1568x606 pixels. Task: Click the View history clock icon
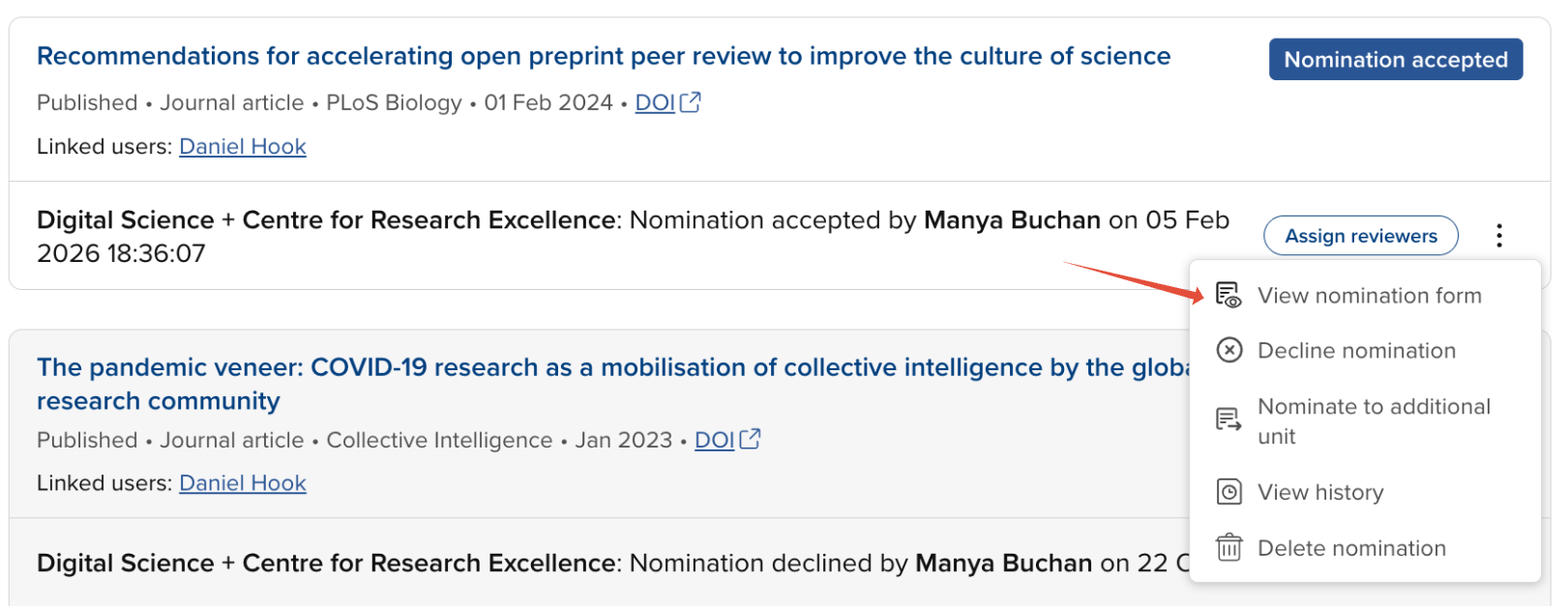pyautogui.click(x=1228, y=492)
